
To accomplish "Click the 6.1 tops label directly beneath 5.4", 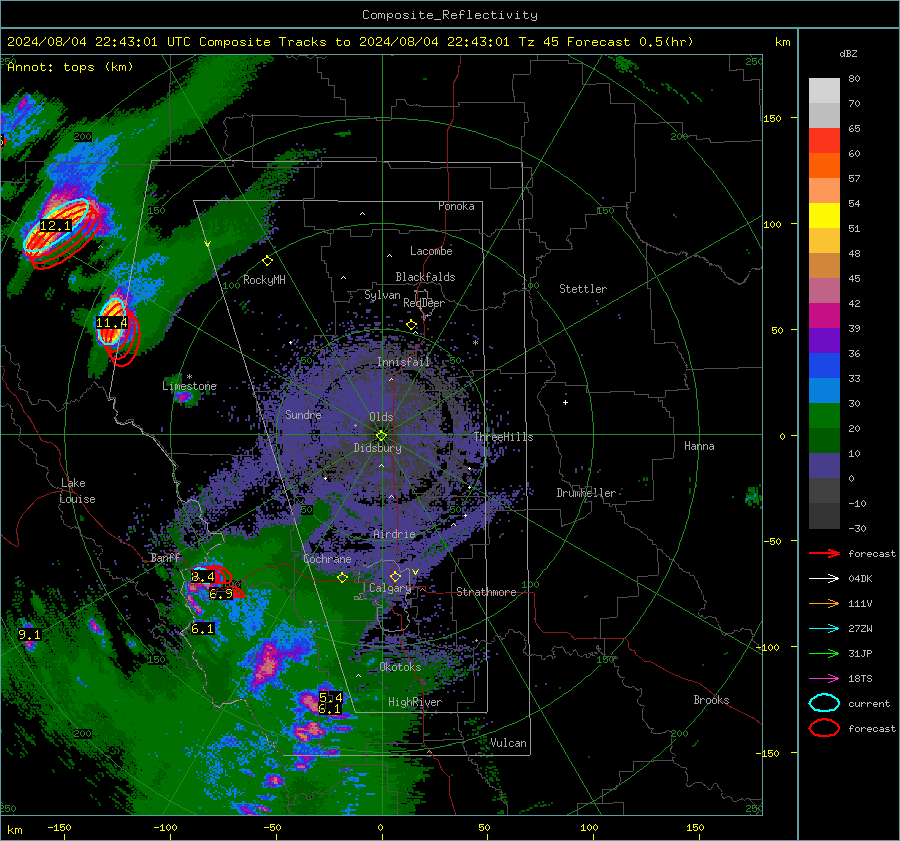I will coord(329,709).
